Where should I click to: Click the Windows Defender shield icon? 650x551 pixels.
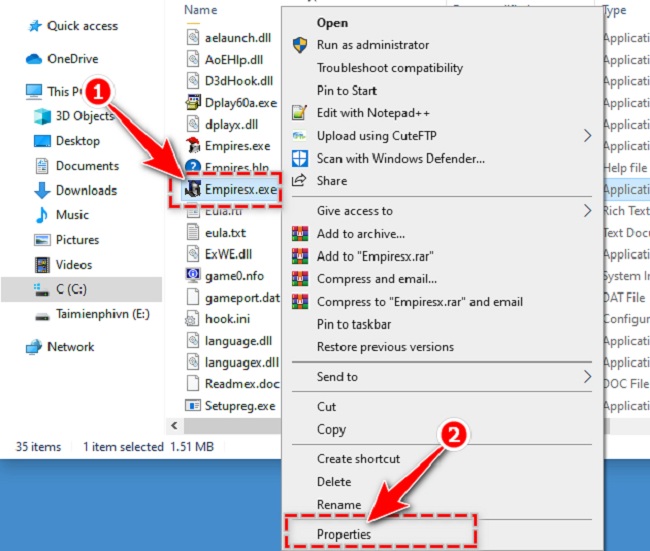298,159
